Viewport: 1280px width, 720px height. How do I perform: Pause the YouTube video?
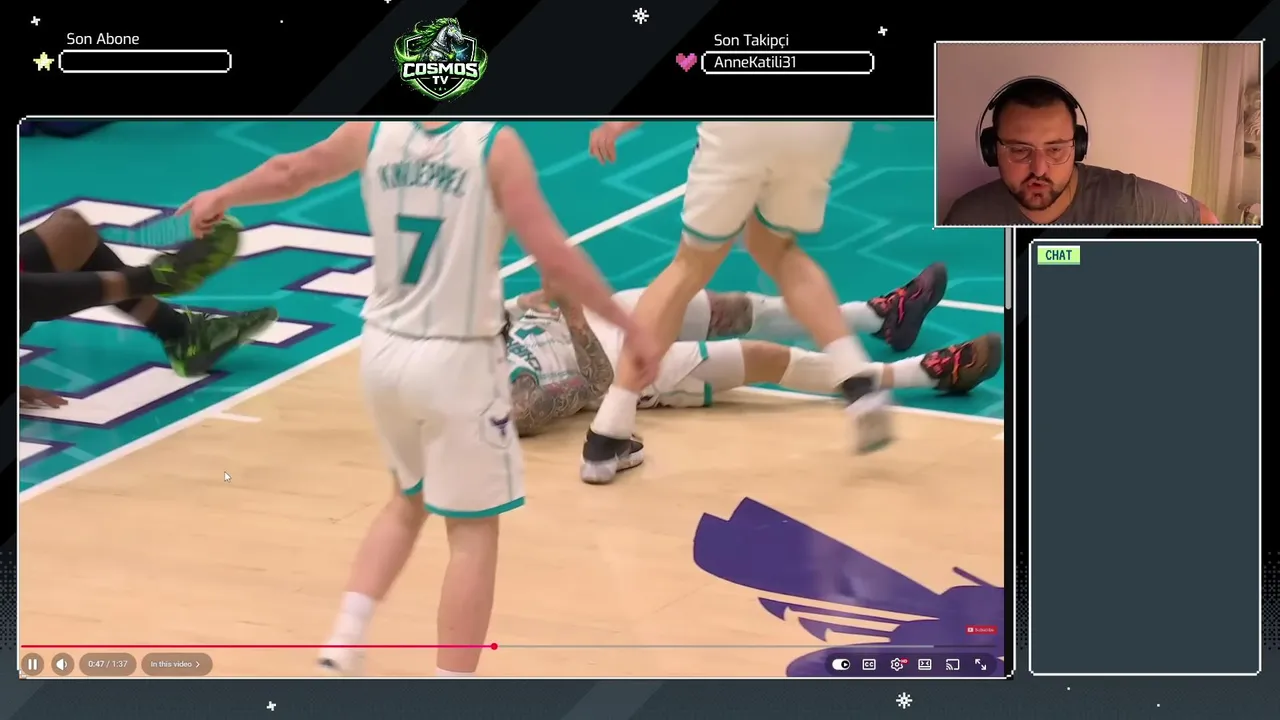[x=32, y=664]
